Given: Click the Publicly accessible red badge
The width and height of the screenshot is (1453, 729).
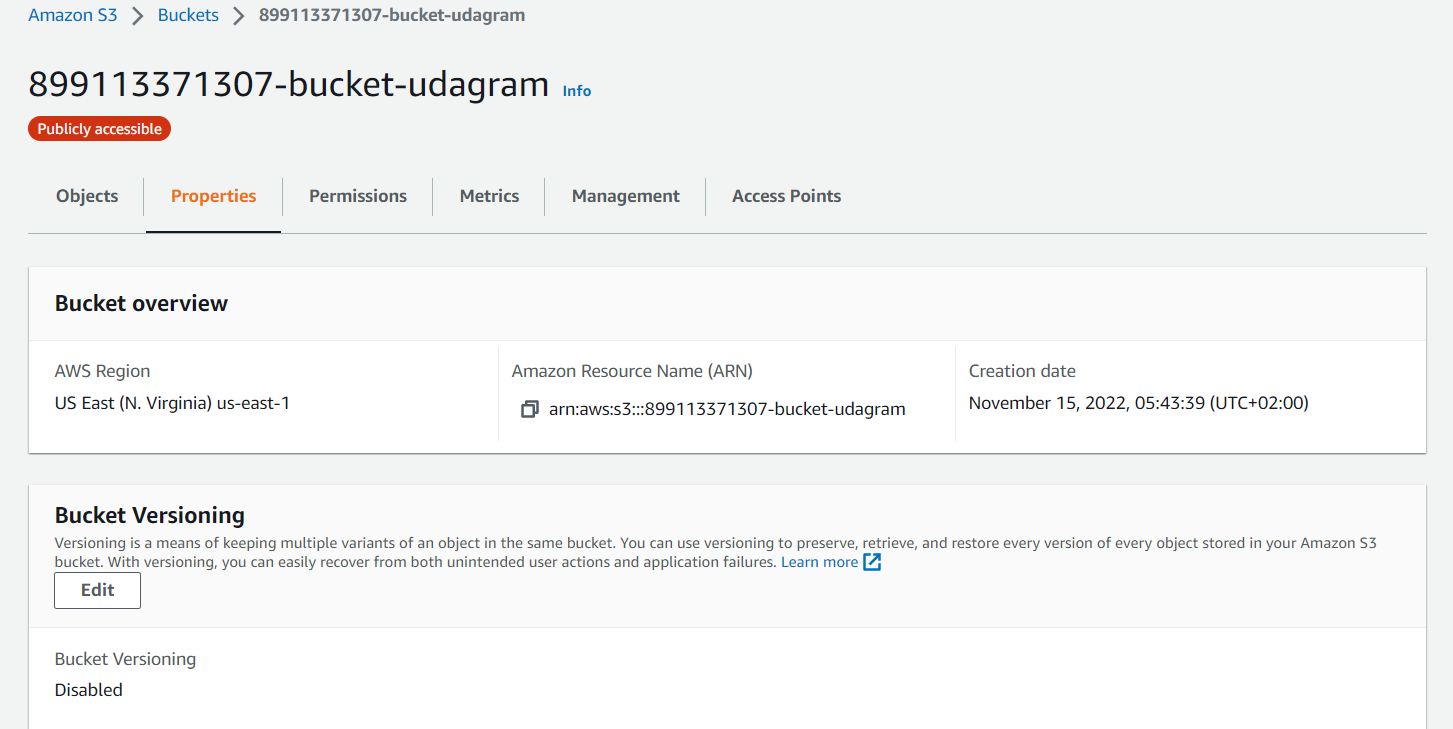Looking at the screenshot, I should coord(99,129).
